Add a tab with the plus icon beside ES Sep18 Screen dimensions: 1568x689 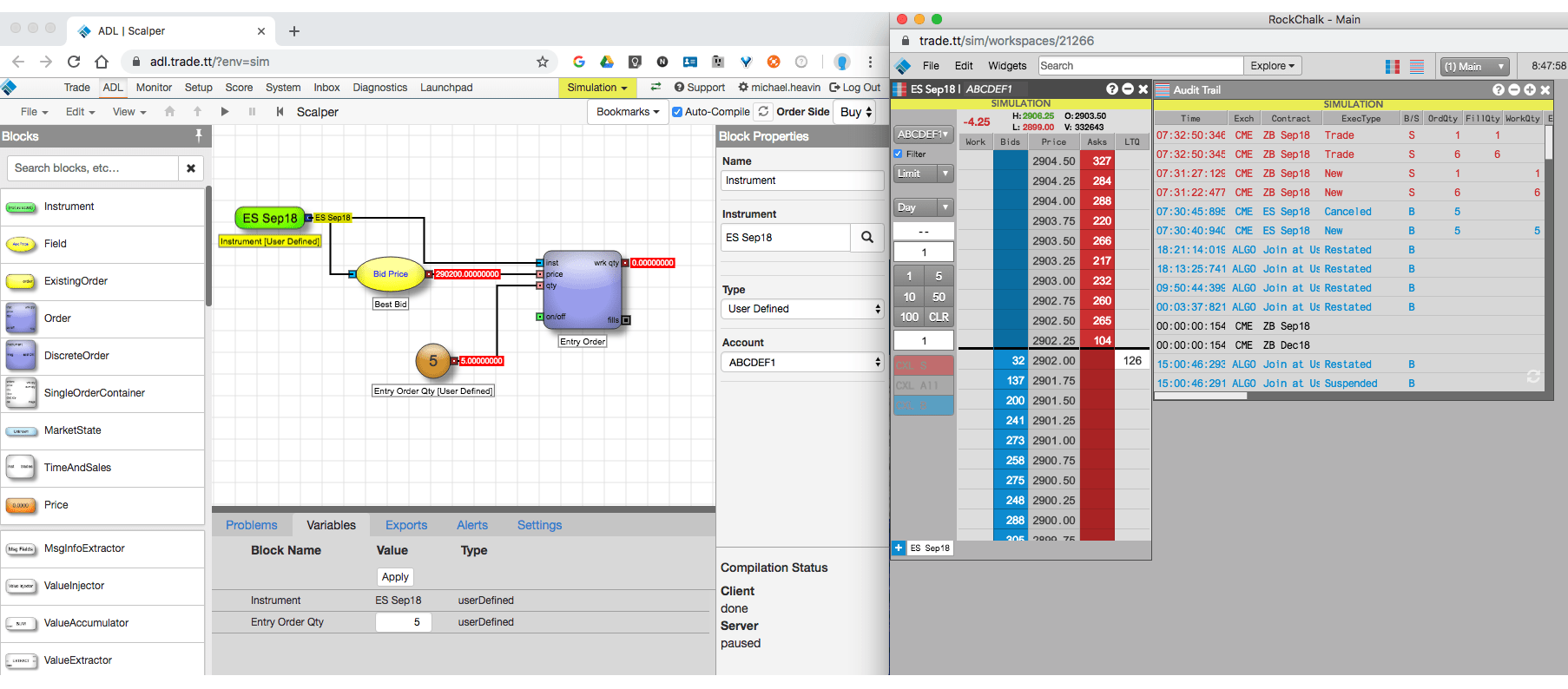[x=899, y=548]
